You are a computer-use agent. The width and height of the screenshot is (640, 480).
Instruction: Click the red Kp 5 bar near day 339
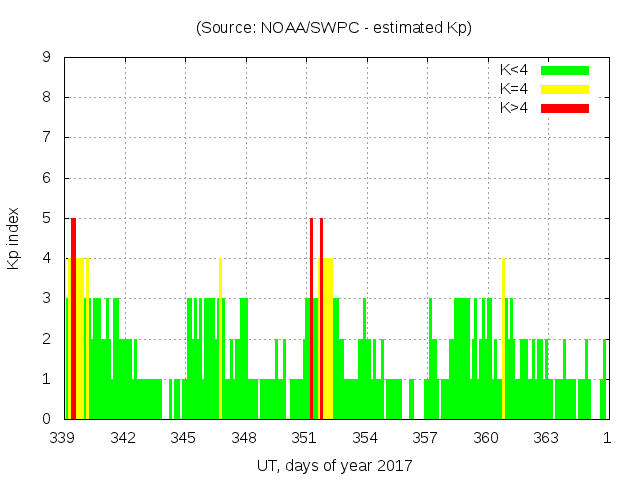(73, 320)
